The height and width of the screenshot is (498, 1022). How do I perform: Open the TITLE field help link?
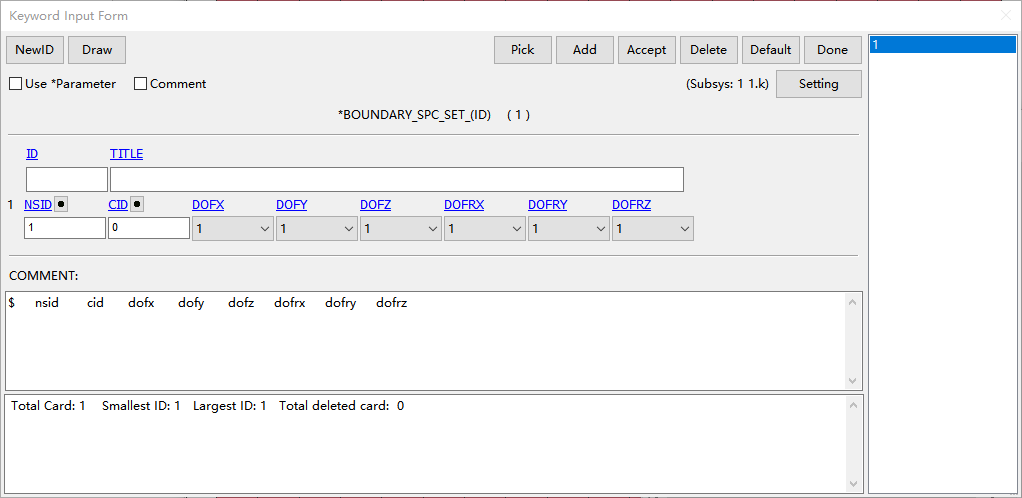[126, 154]
